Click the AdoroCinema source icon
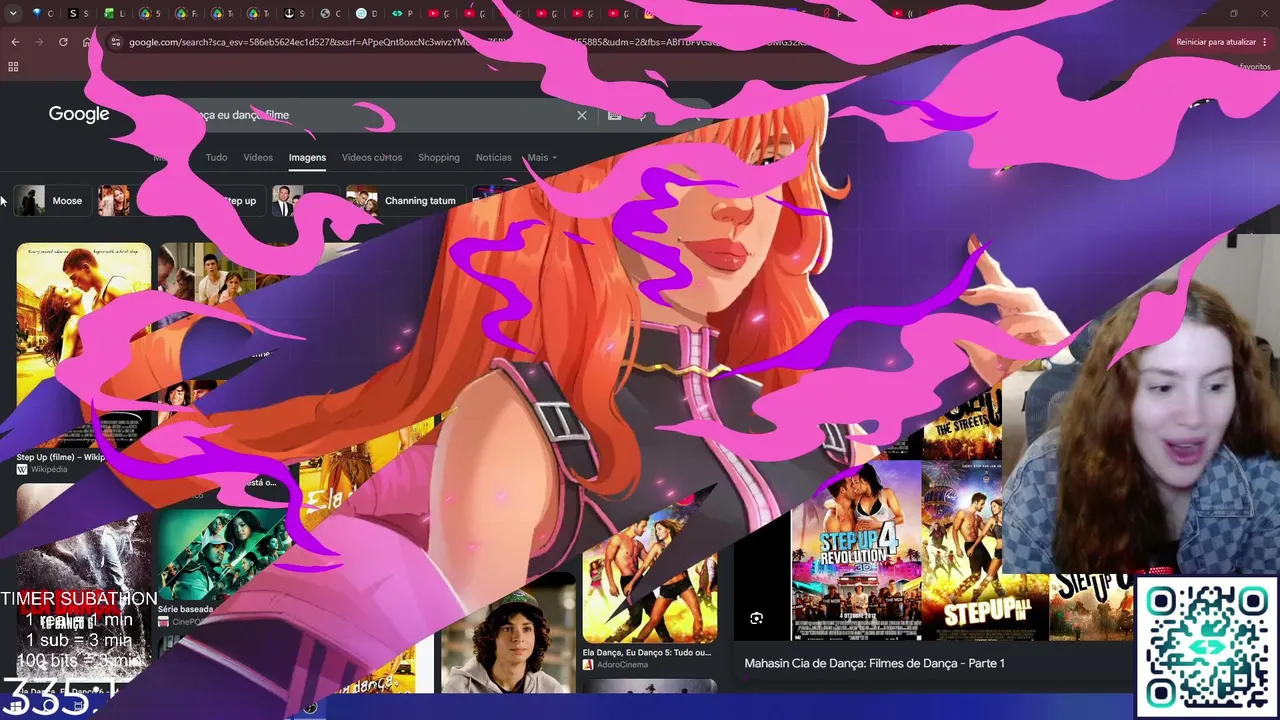The image size is (1280, 720). (588, 665)
